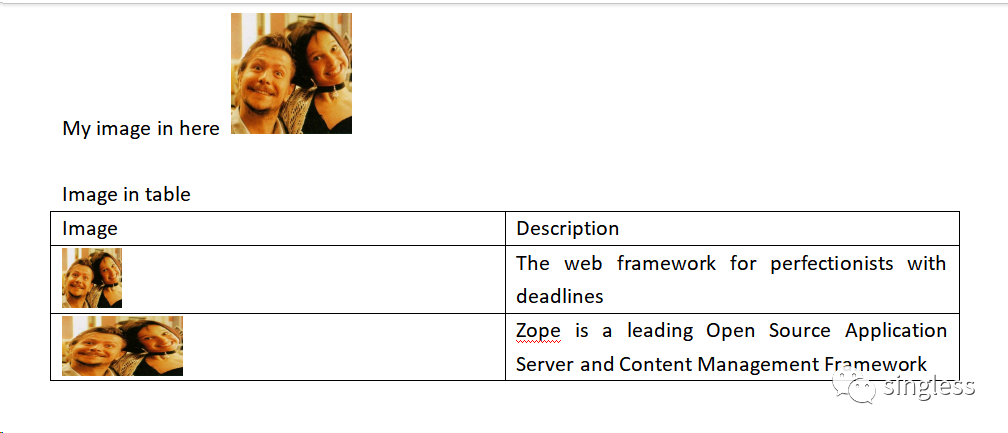
Task: Select the large photo beside the paragraph text
Action: point(291,73)
